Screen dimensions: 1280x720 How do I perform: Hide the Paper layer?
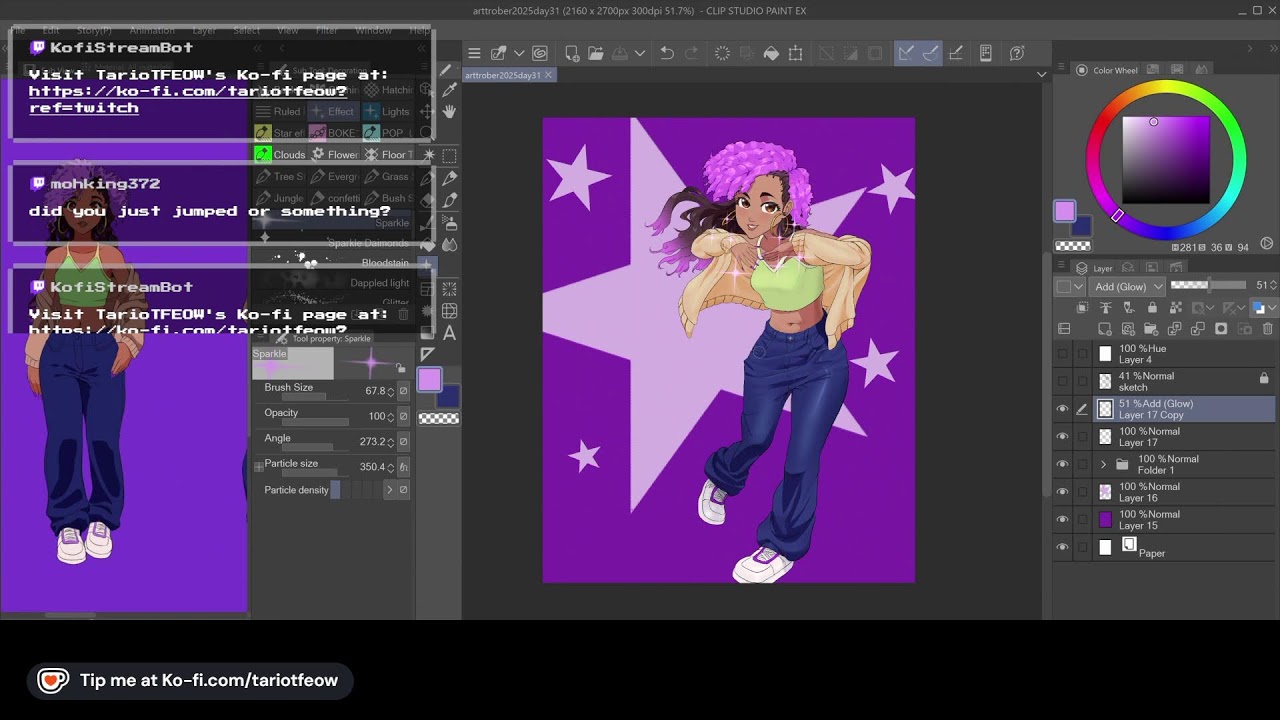(1062, 547)
